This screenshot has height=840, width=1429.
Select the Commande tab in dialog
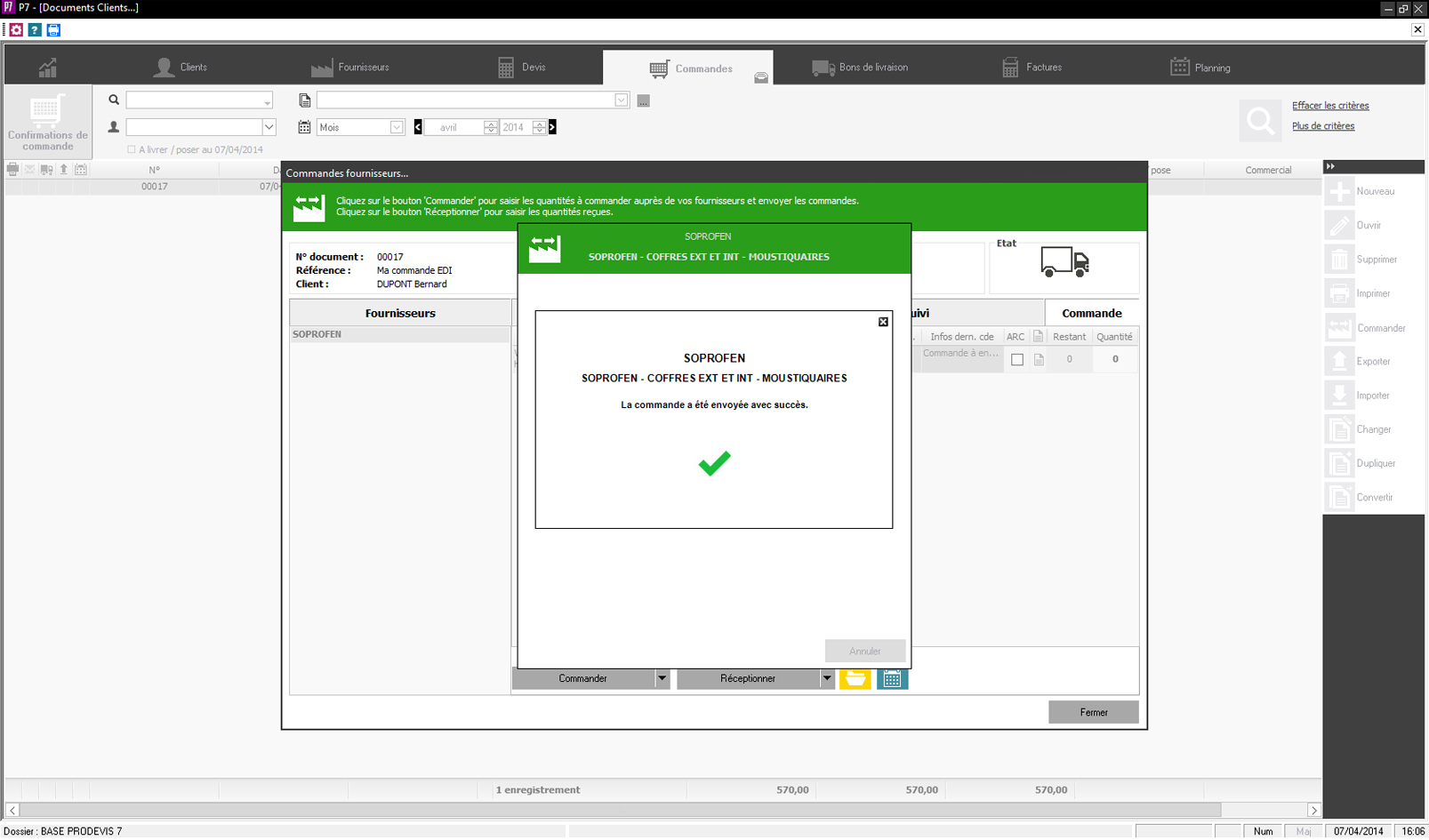1091,314
